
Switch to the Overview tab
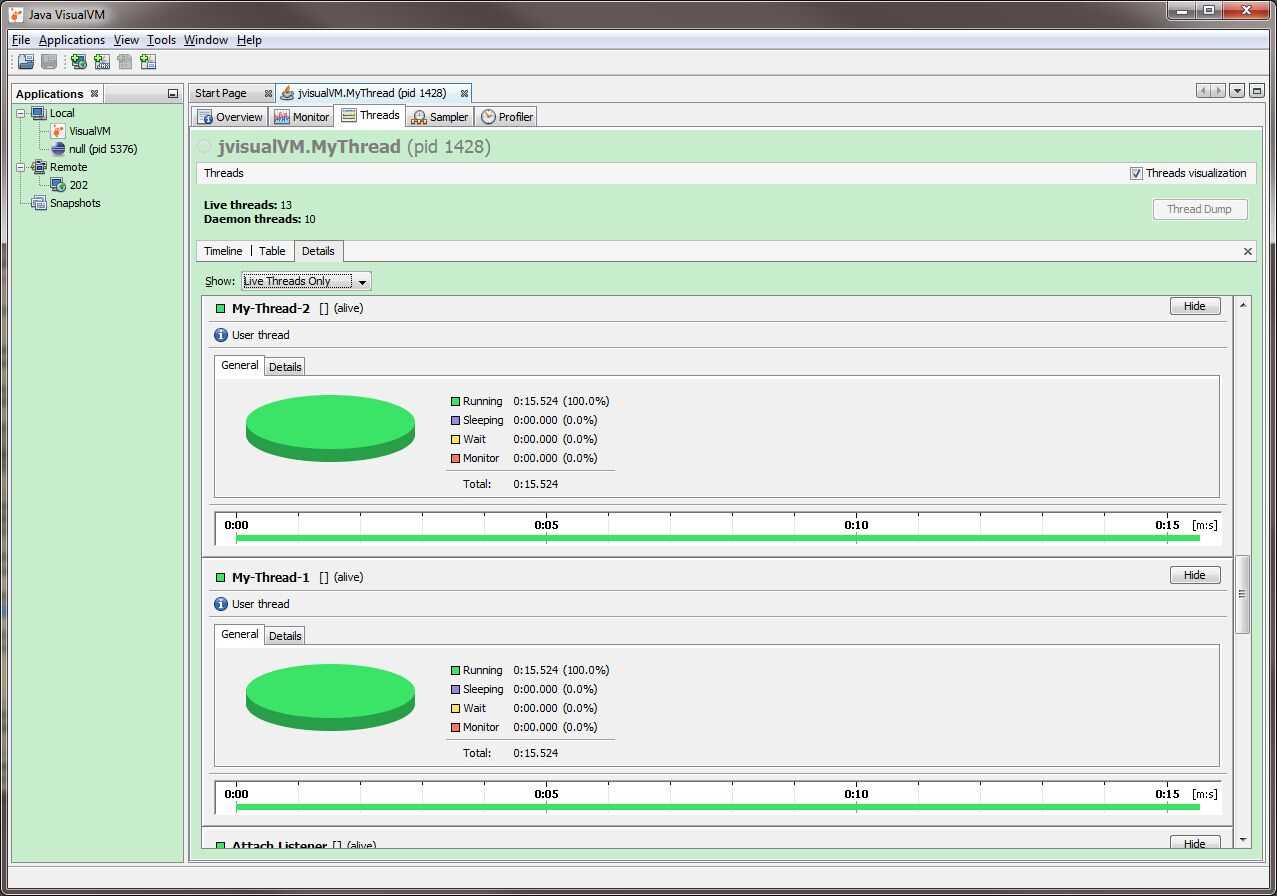click(x=230, y=117)
